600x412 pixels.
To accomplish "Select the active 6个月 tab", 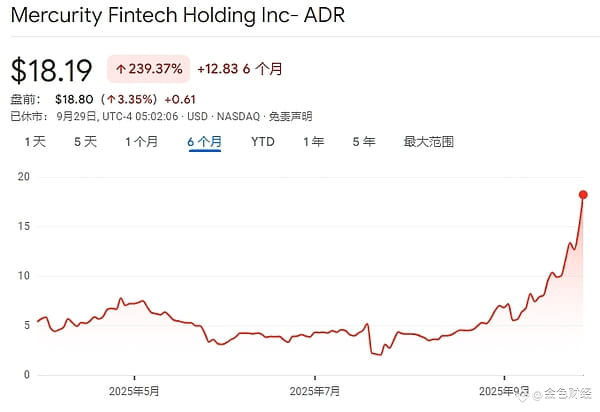I will (205, 142).
